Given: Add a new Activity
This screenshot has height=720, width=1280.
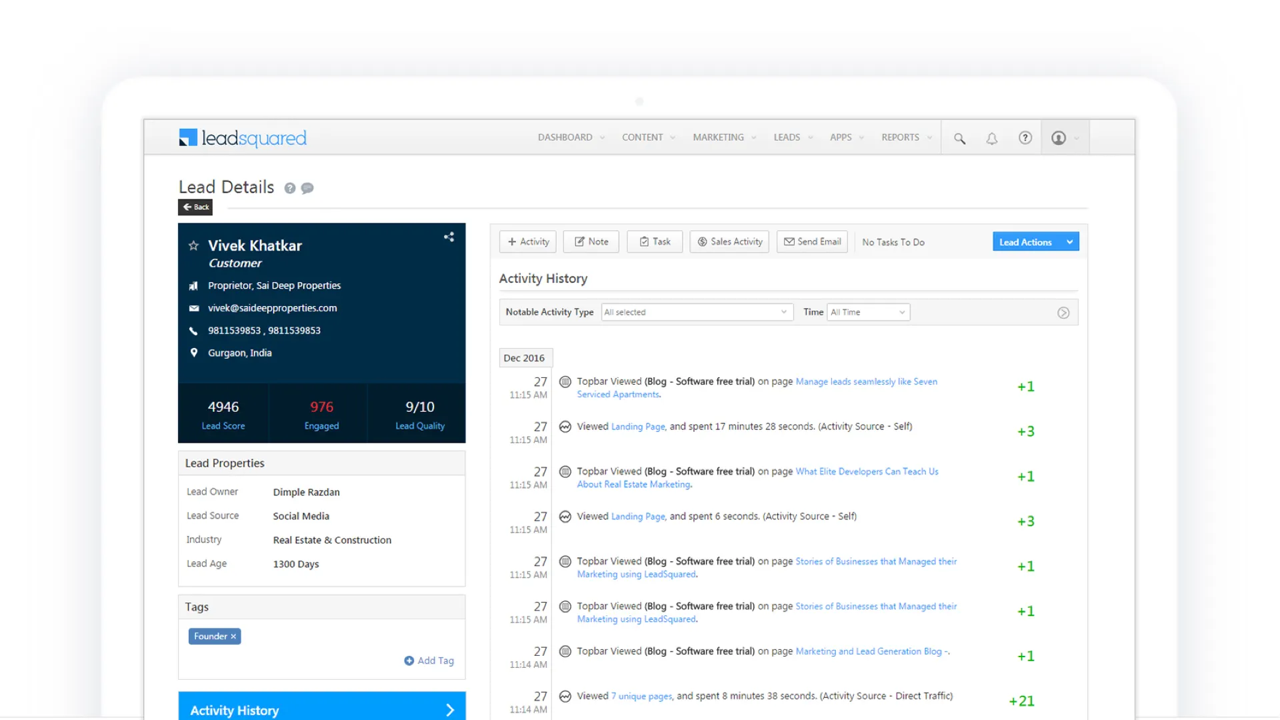Looking at the screenshot, I should [528, 242].
